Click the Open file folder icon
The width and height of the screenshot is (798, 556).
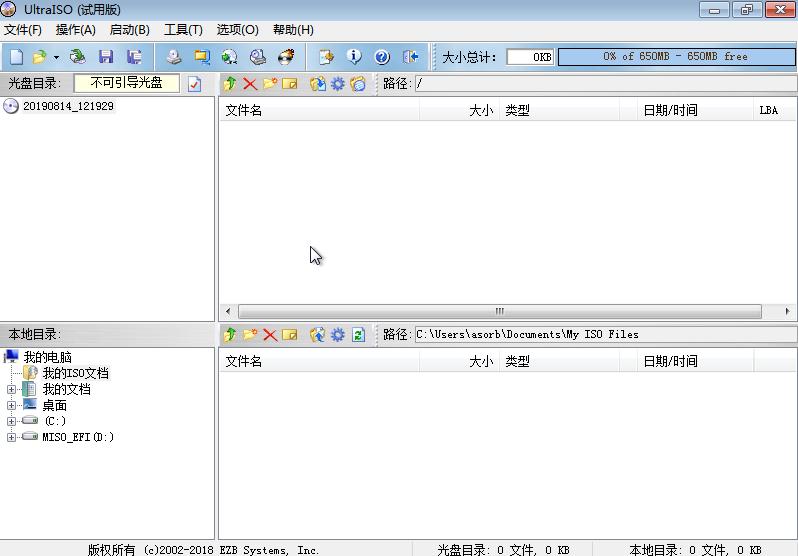(x=39, y=57)
